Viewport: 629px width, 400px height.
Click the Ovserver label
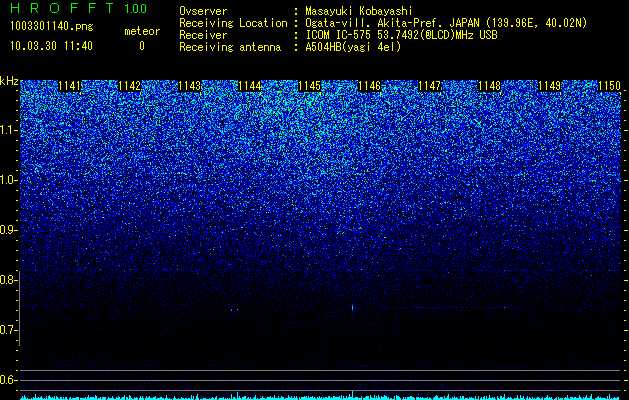203,11
